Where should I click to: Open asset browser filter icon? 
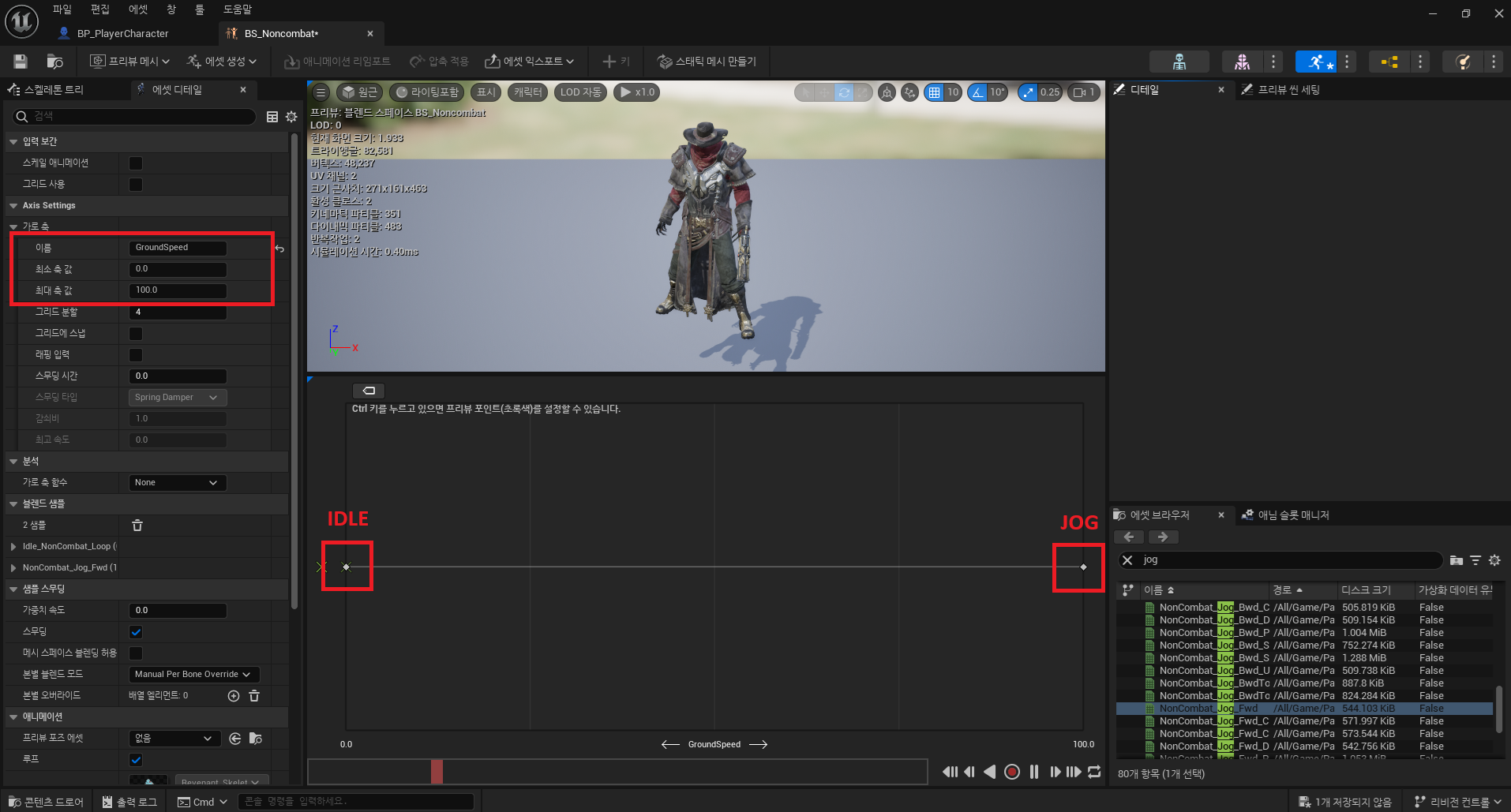pos(1475,560)
